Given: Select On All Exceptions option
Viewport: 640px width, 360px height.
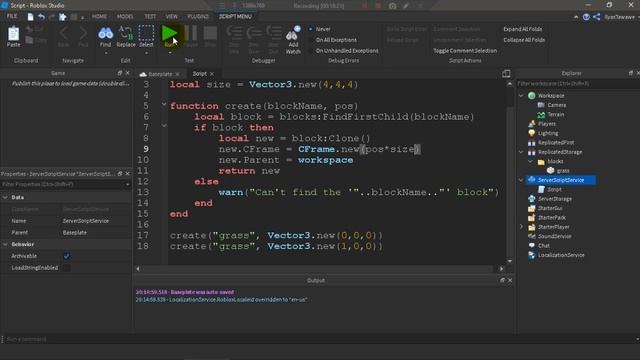Looking at the screenshot, I should (333, 40).
